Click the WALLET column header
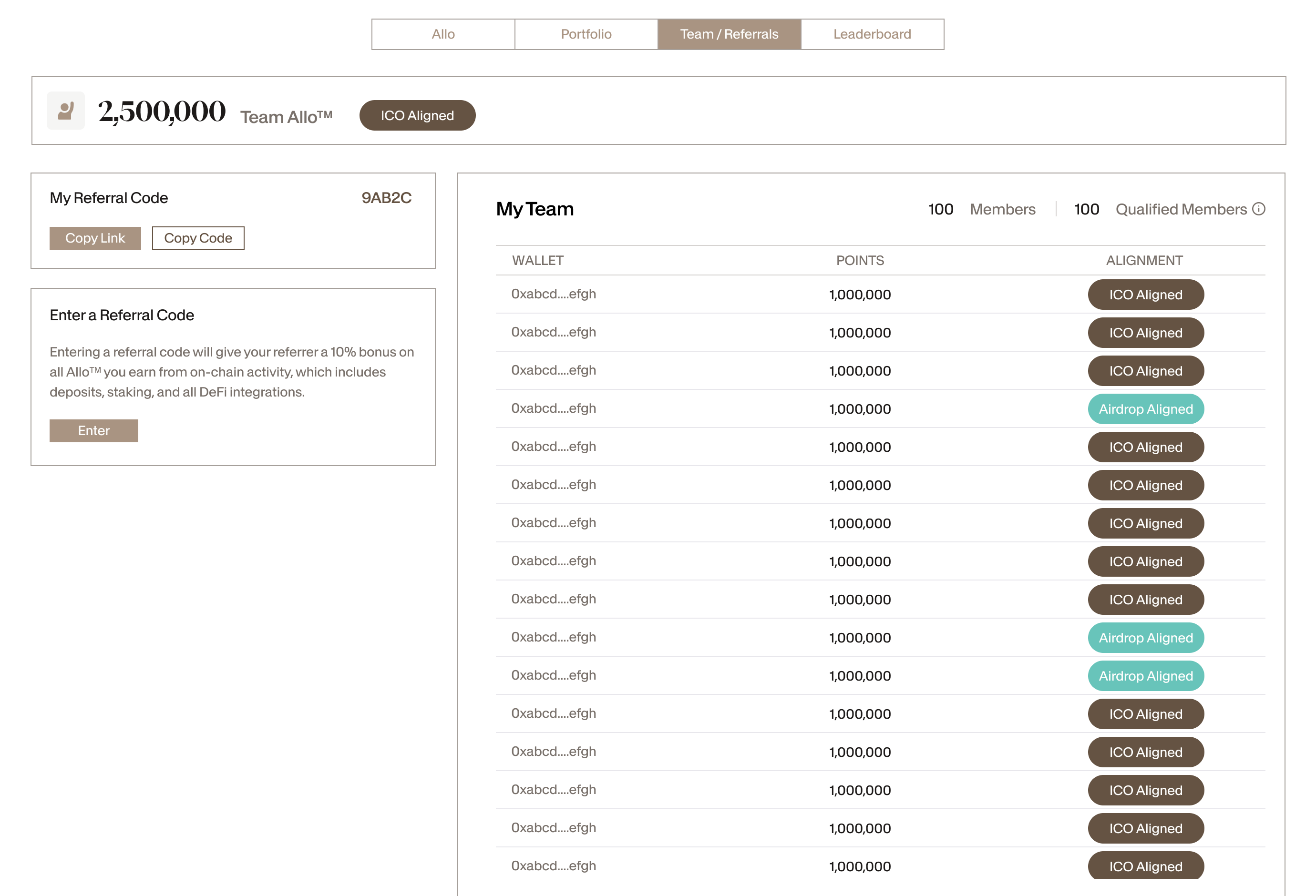The image size is (1316, 896). [x=537, y=260]
